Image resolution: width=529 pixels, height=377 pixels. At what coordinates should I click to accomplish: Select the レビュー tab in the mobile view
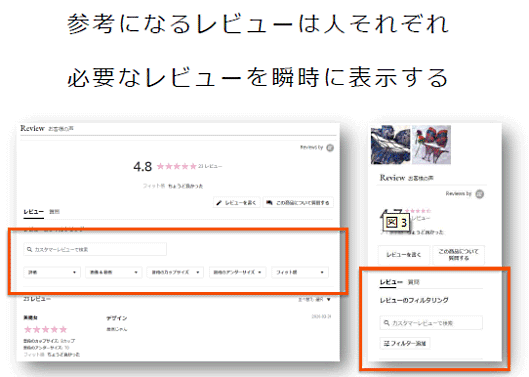coord(391,282)
